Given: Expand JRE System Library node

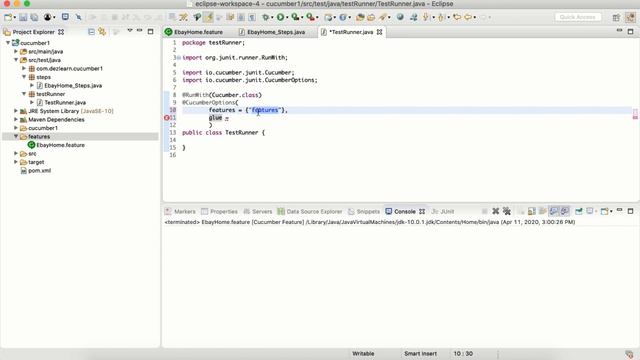Looking at the screenshot, I should pyautogui.click(x=16, y=111).
